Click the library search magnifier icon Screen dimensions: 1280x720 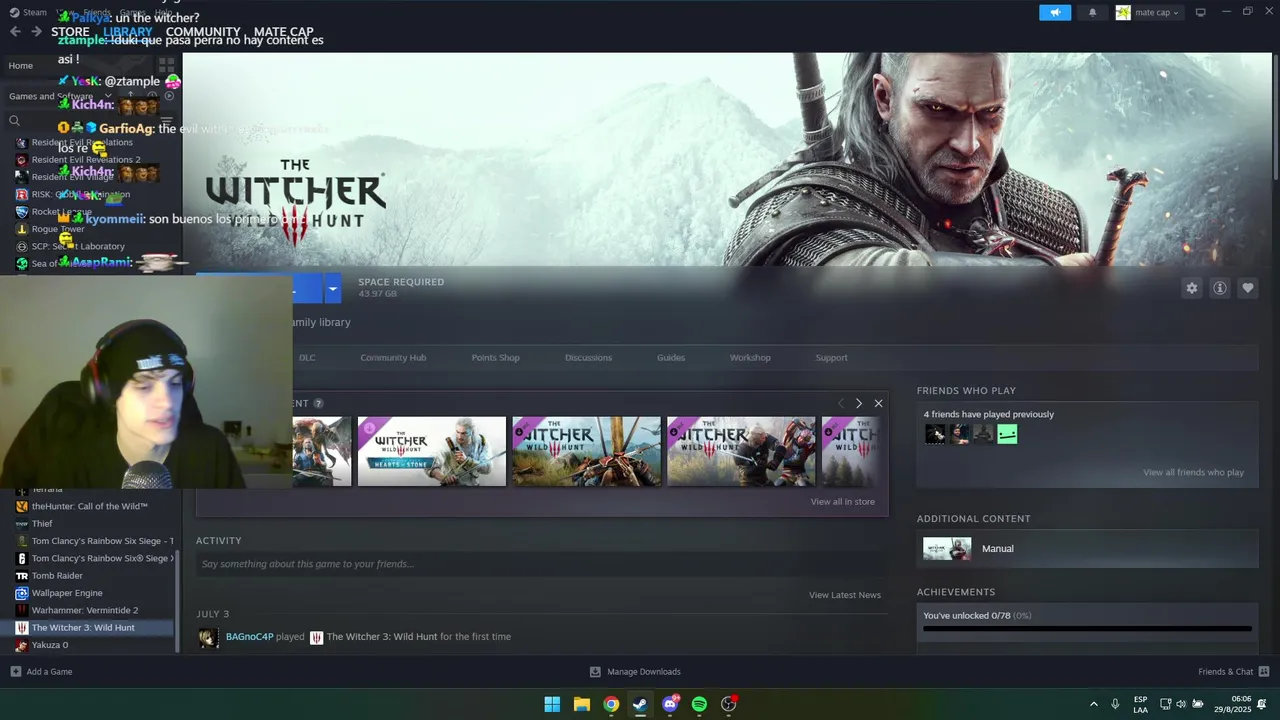14,121
